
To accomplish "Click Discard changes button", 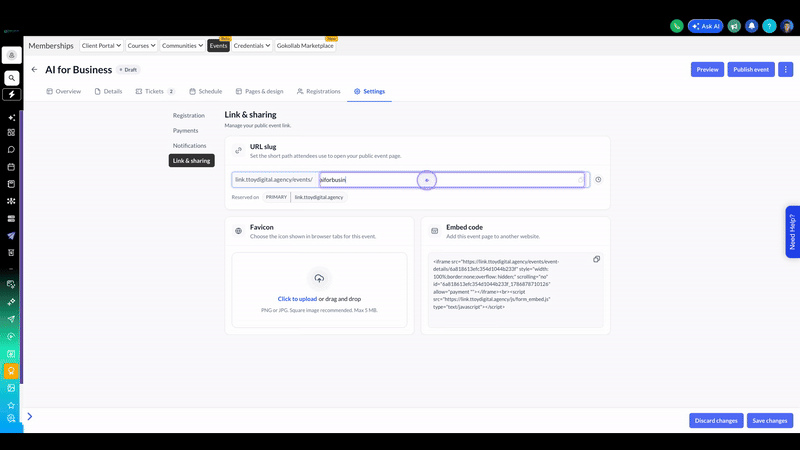I will (x=716, y=420).
